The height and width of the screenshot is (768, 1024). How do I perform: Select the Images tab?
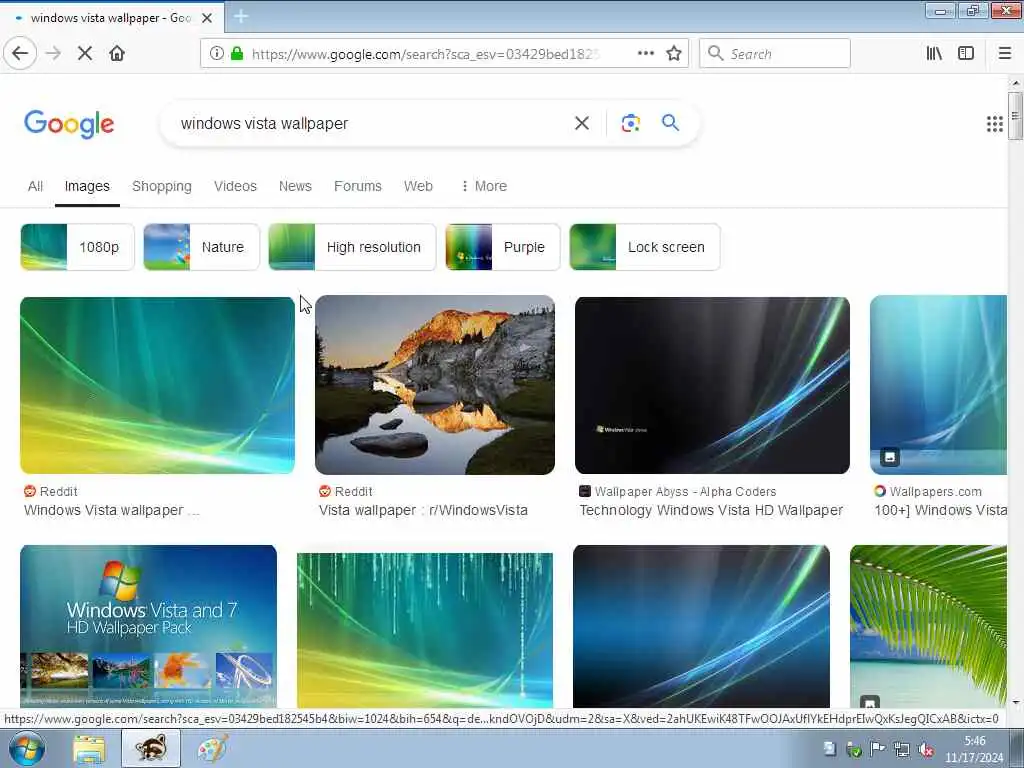pos(87,186)
